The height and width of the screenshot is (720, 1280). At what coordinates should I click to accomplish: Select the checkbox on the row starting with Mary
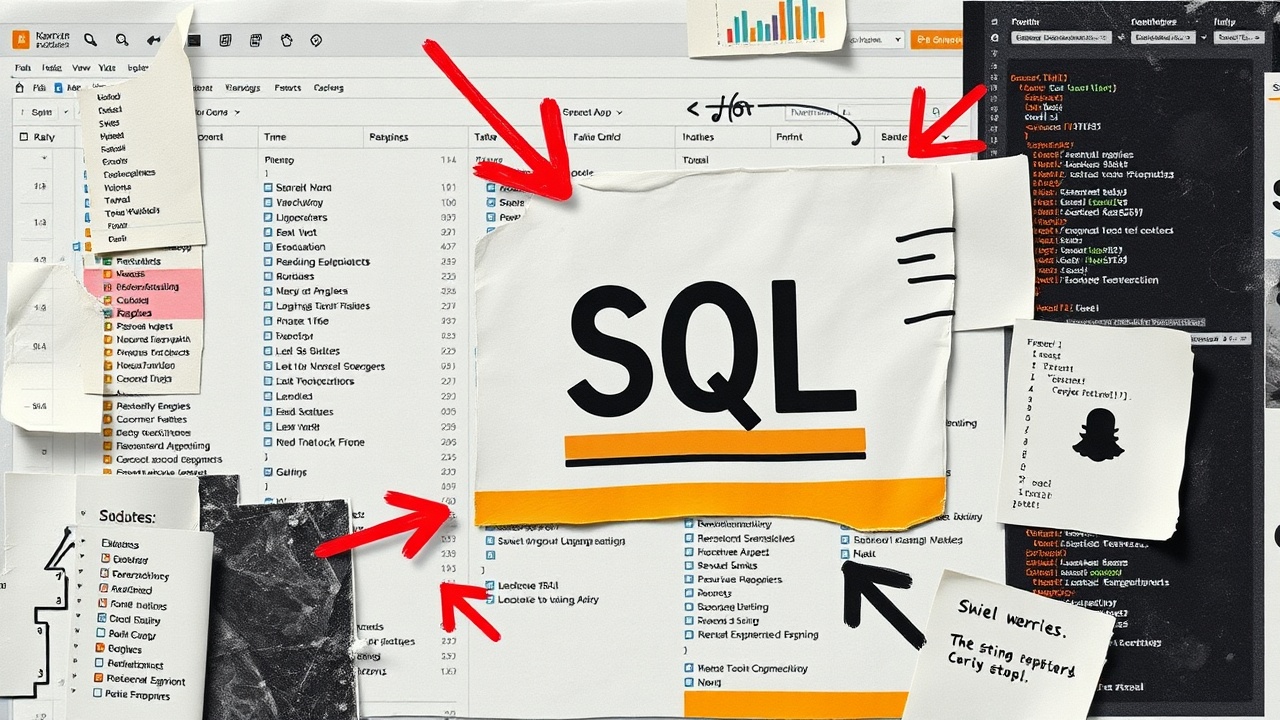[x=268, y=291]
